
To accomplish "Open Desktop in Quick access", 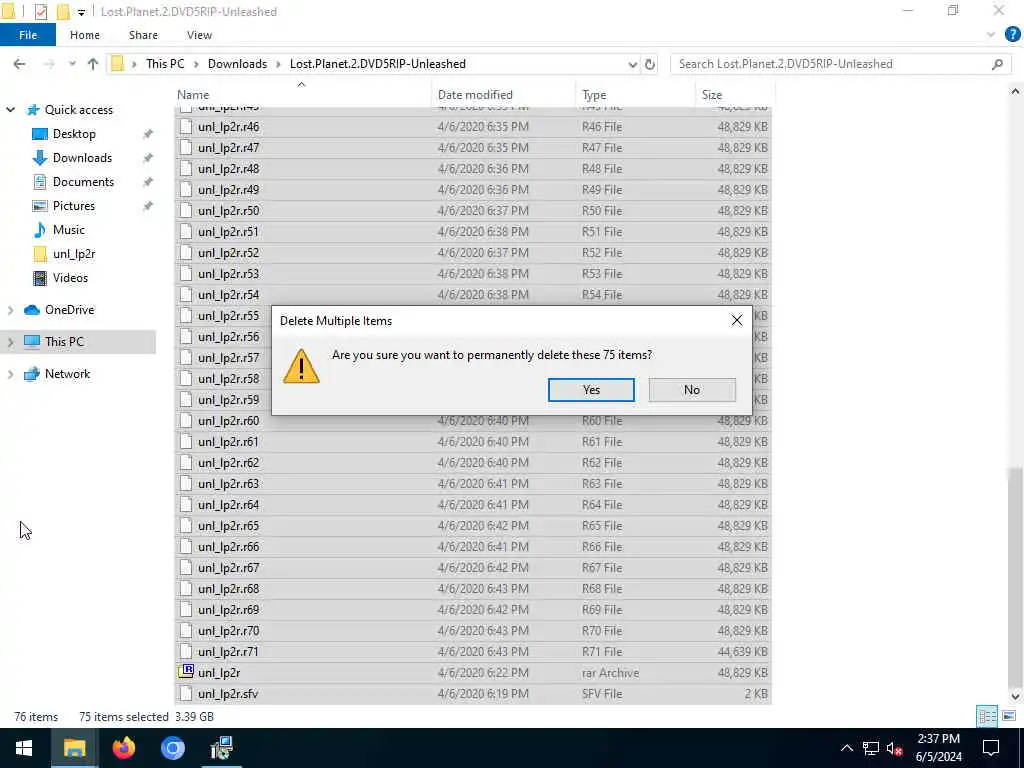I will [x=74, y=134].
